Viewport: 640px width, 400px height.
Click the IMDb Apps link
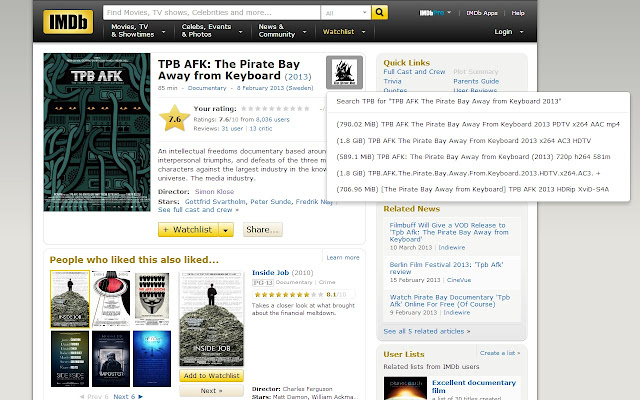coord(482,13)
